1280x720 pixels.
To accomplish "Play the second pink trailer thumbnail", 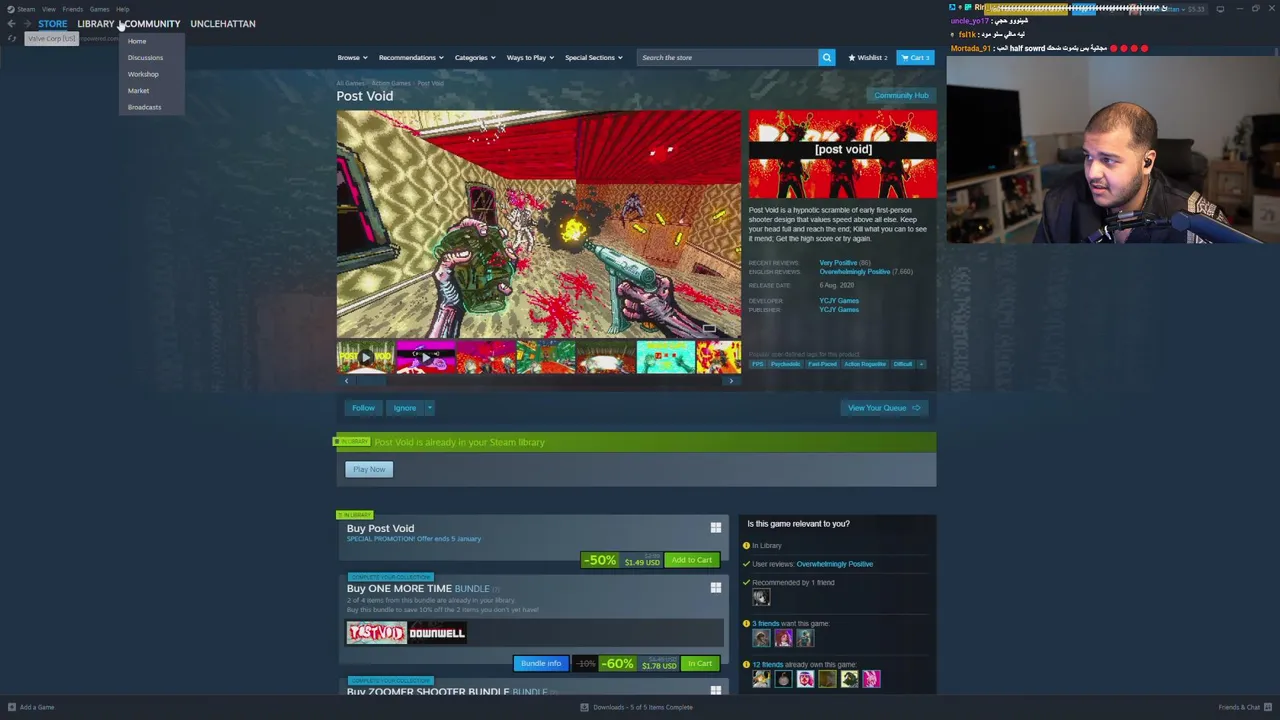I will pos(425,357).
